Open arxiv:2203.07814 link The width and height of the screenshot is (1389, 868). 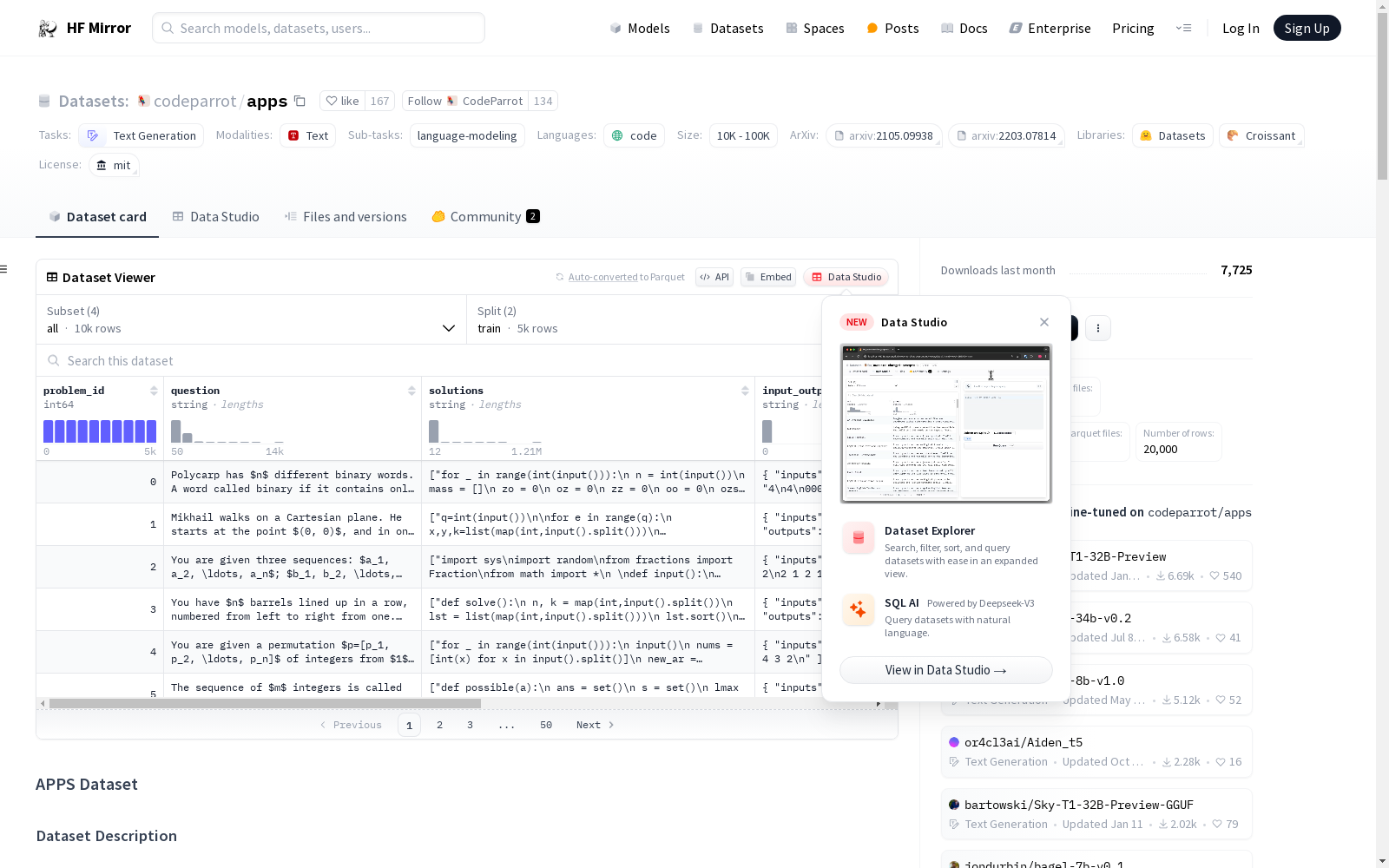coord(1006,135)
